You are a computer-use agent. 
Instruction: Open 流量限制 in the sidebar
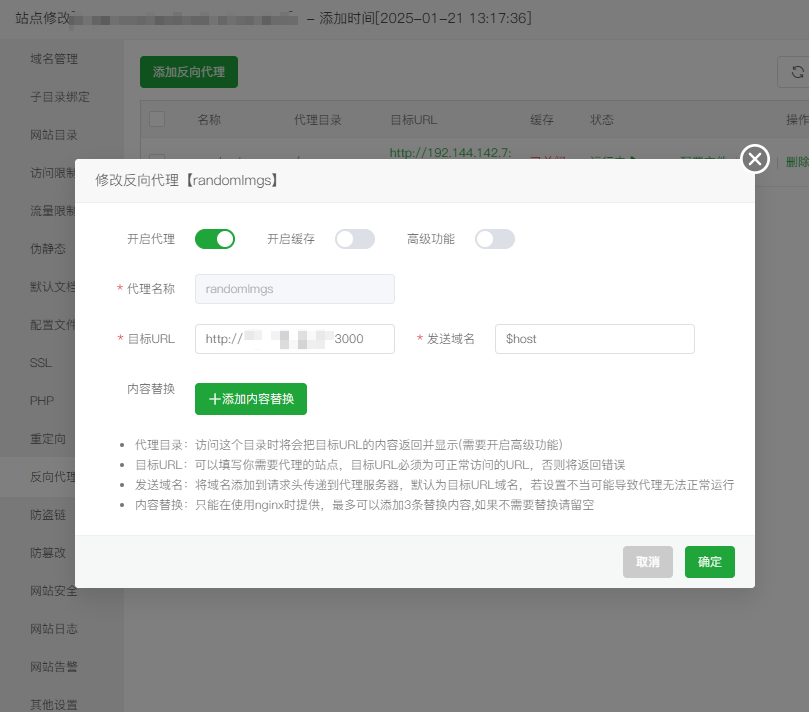tap(53, 211)
